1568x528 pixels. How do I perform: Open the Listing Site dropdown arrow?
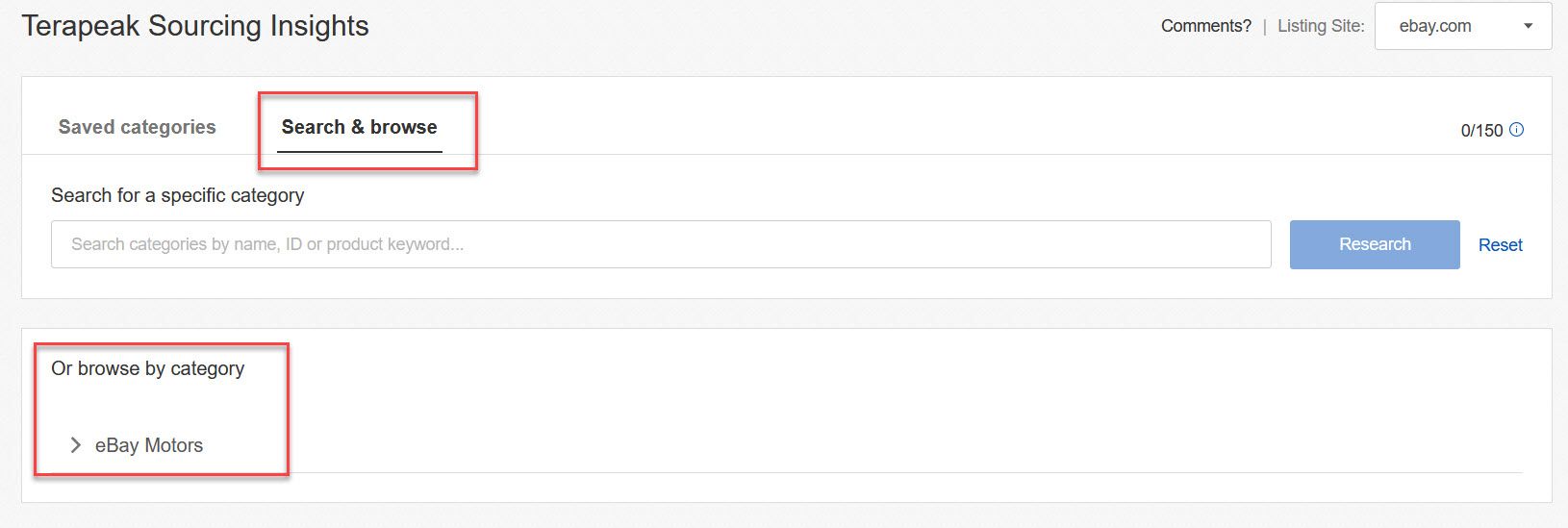coord(1528,26)
